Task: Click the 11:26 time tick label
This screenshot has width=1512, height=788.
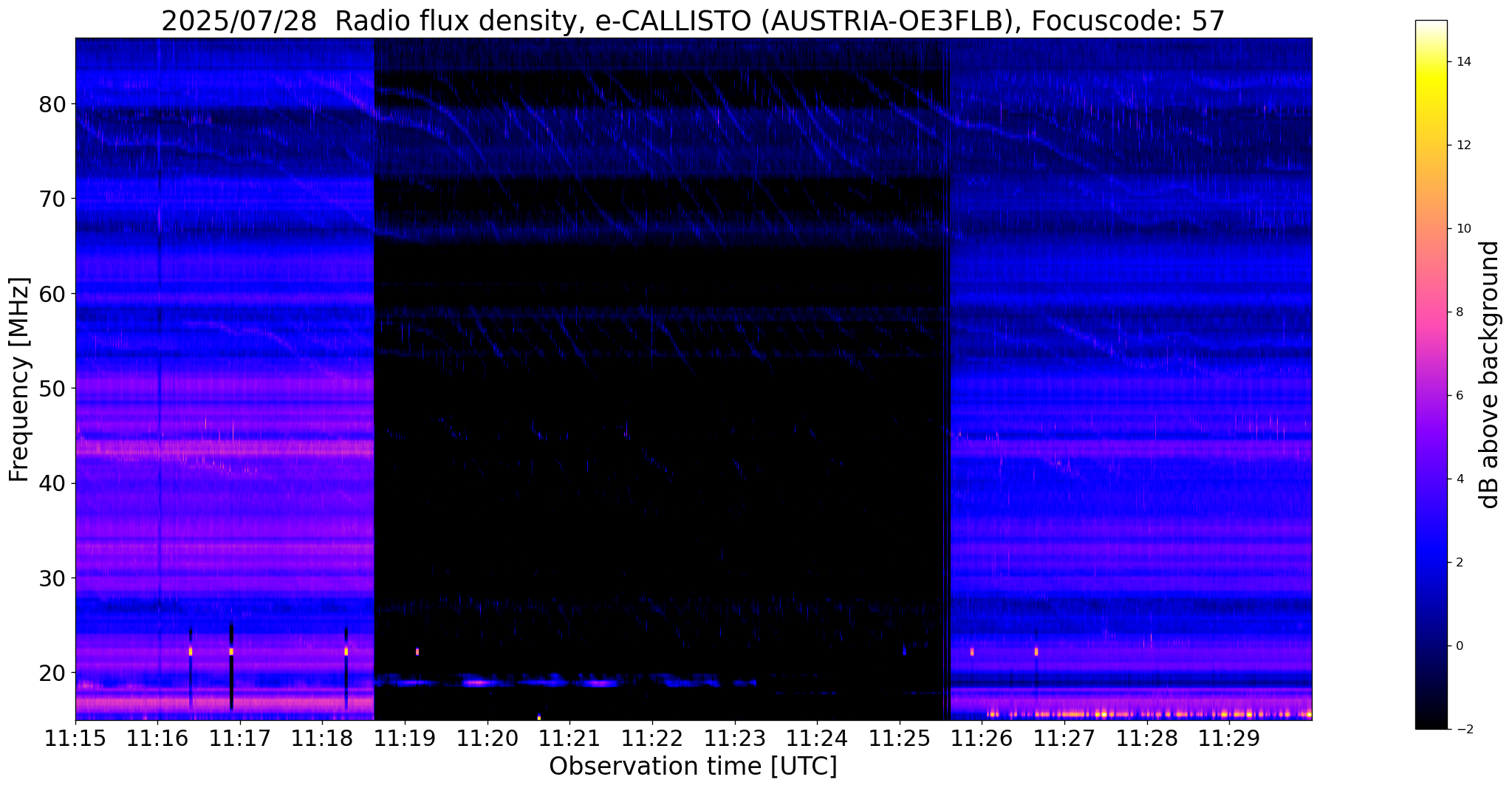Action: 982,739
